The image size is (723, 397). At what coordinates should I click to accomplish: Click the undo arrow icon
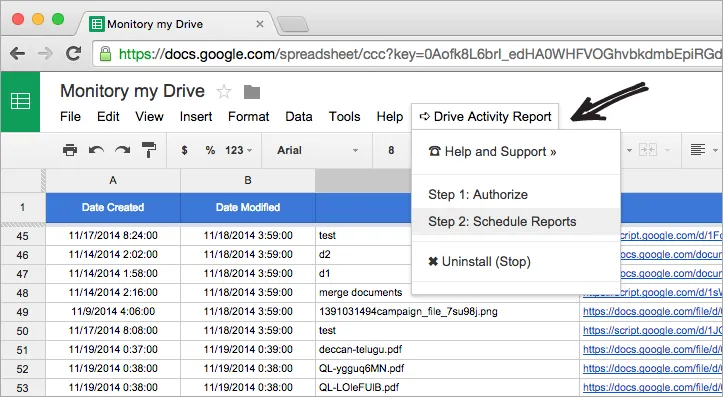click(x=96, y=150)
